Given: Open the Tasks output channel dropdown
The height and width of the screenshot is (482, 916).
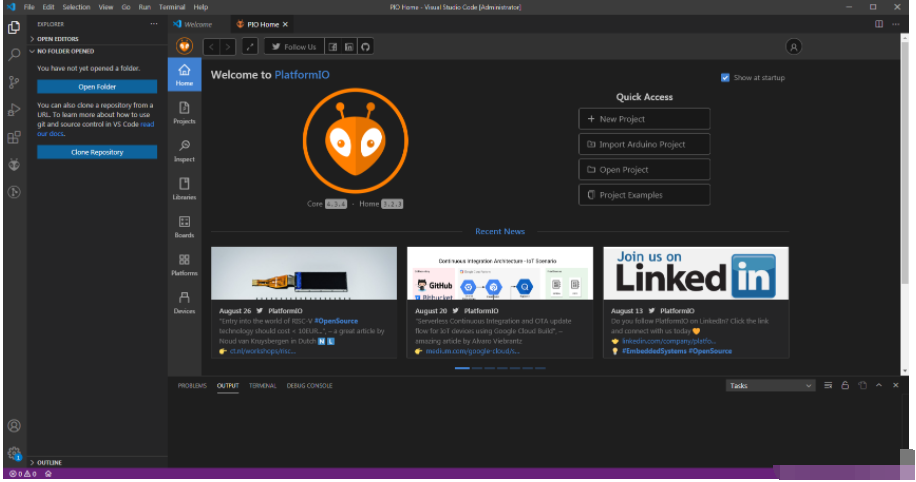Looking at the screenshot, I should pos(771,386).
